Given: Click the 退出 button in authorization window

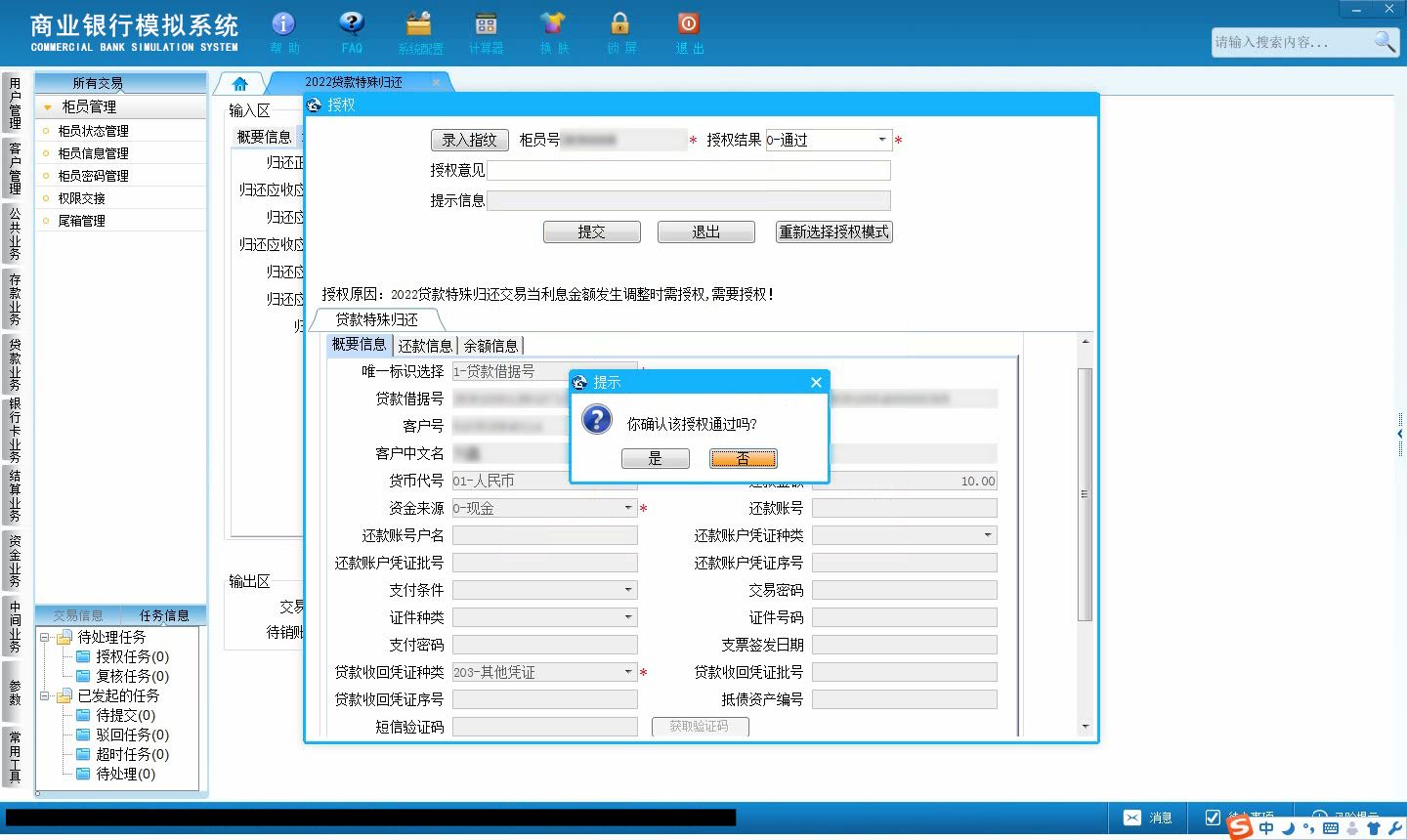Looking at the screenshot, I should pos(705,232).
